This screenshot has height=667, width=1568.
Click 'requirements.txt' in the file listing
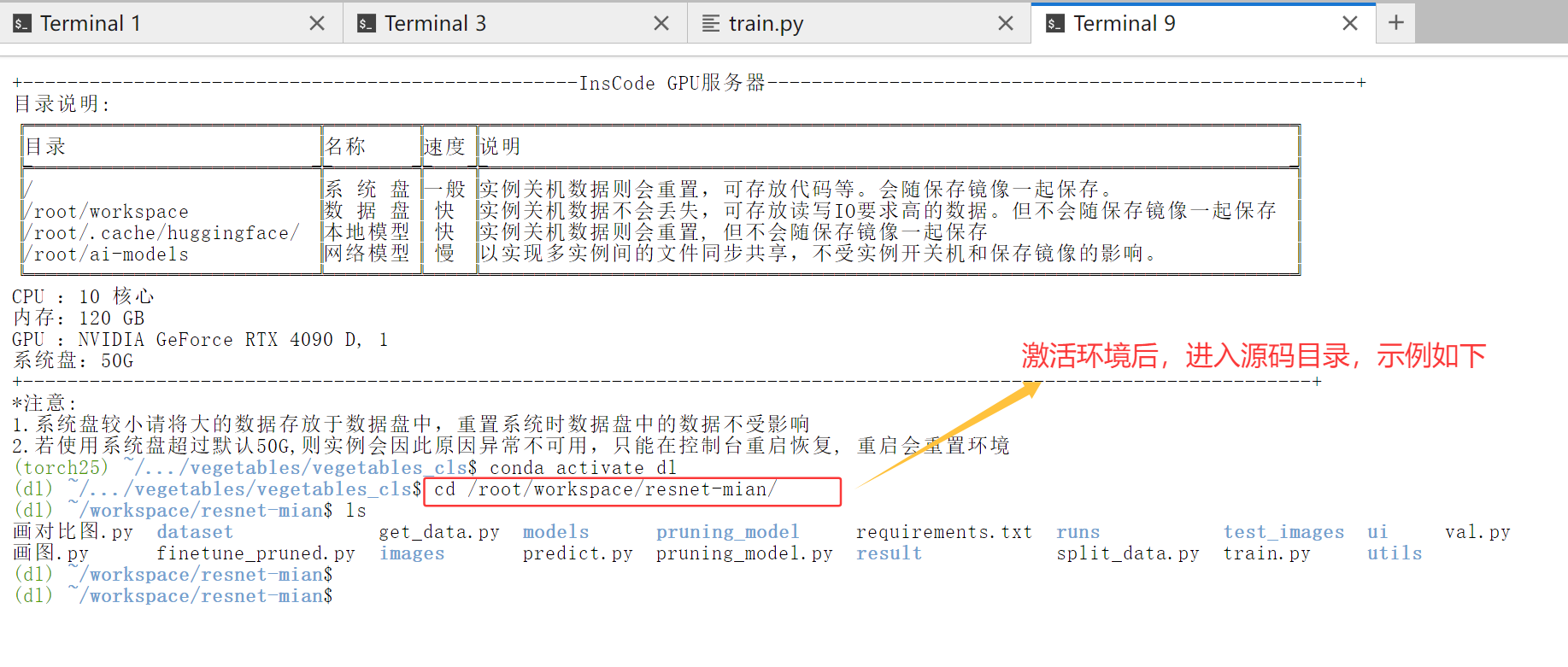(944, 532)
